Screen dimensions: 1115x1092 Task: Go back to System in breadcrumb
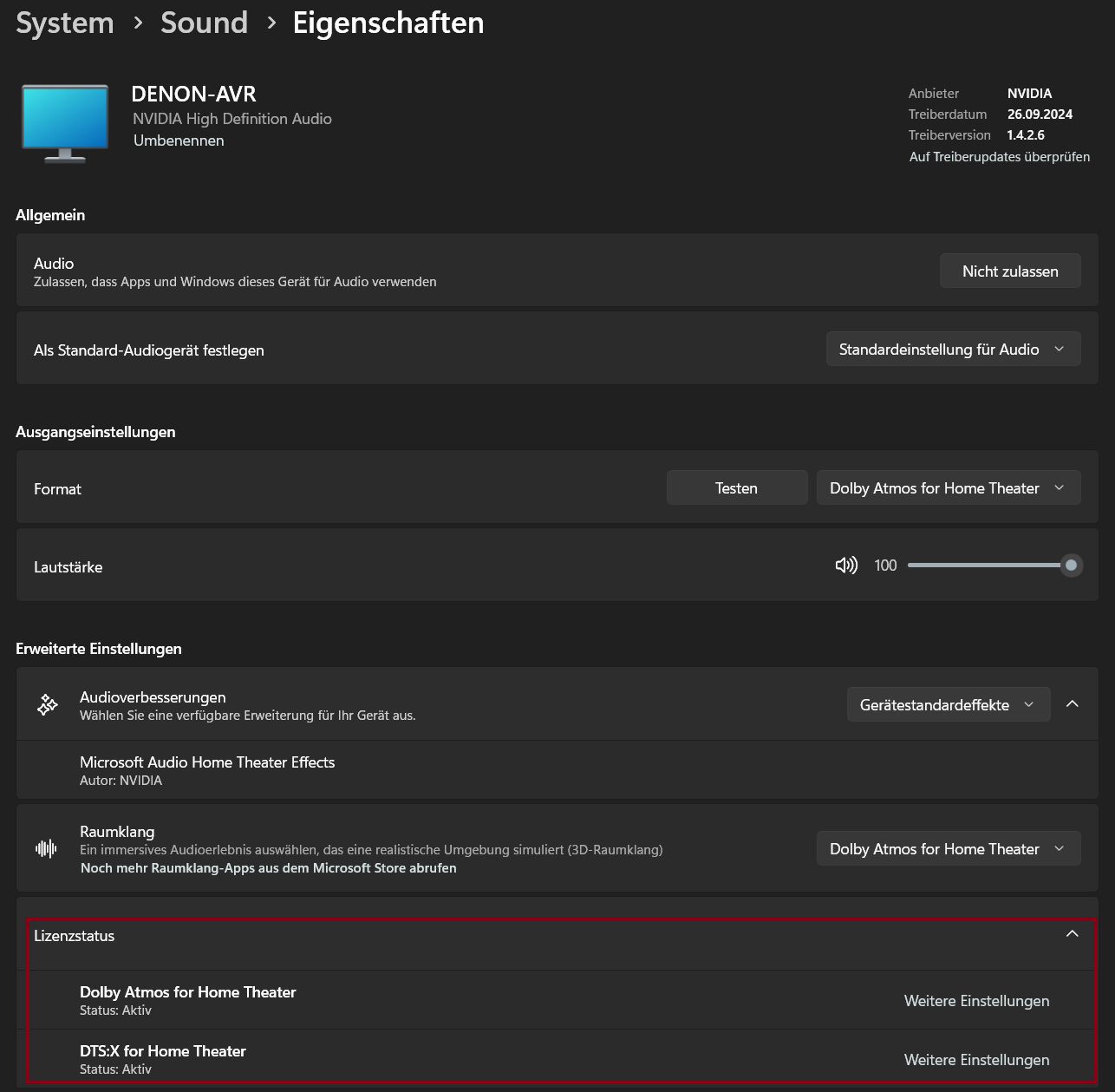[65, 23]
